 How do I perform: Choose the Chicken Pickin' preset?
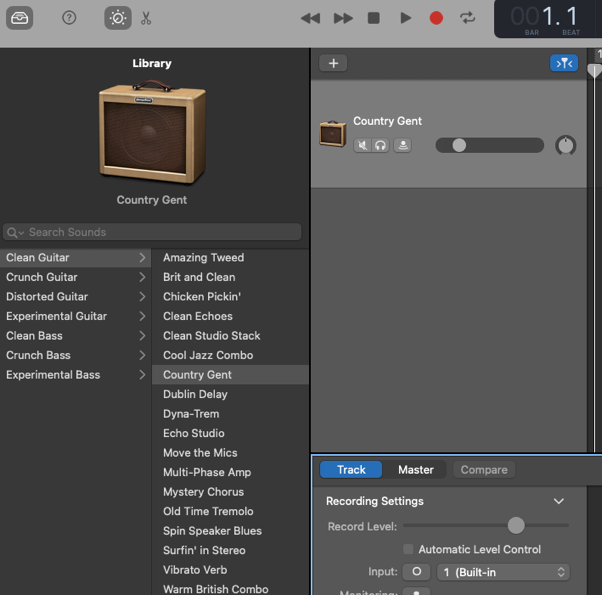click(202, 296)
